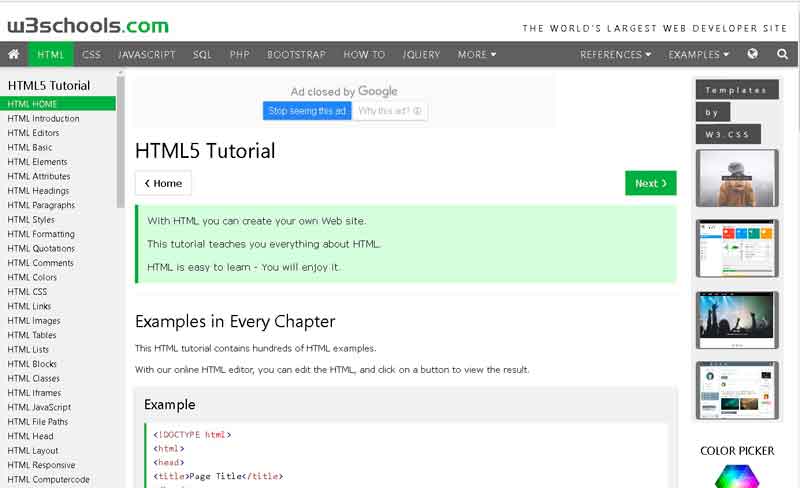Click the DOCTYPE html code line
This screenshot has height=488, width=800.
pyautogui.click(x=192, y=435)
